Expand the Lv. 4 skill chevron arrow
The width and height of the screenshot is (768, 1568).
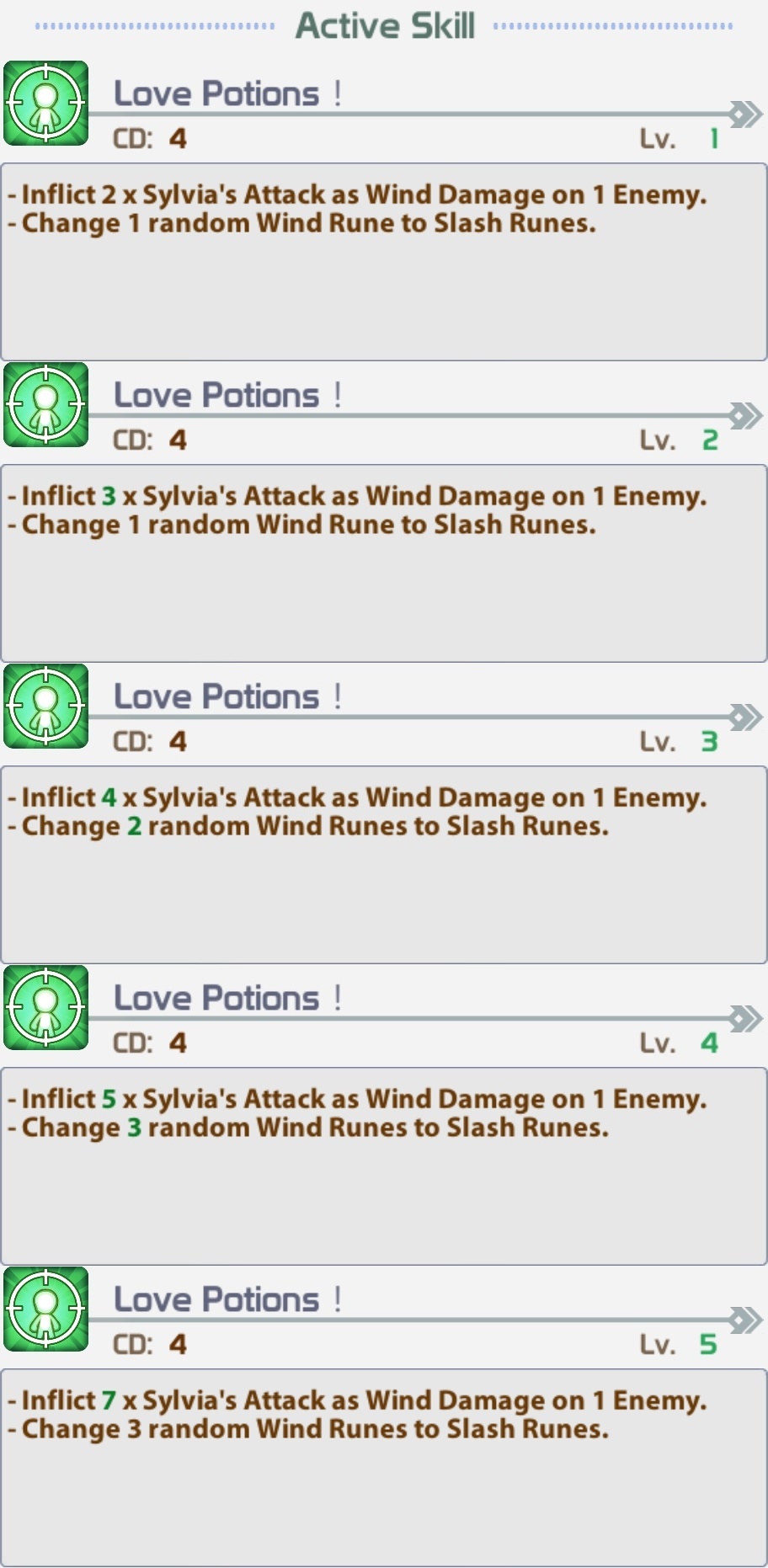tap(745, 1018)
